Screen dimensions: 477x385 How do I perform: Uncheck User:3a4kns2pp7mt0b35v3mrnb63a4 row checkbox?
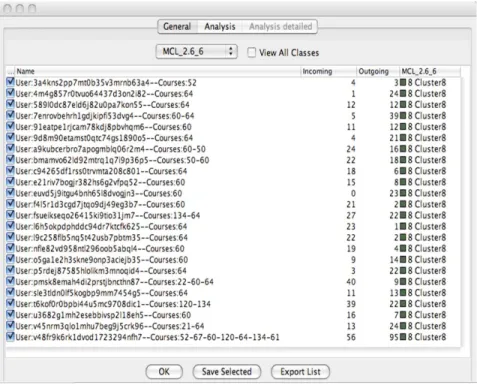(x=10, y=82)
